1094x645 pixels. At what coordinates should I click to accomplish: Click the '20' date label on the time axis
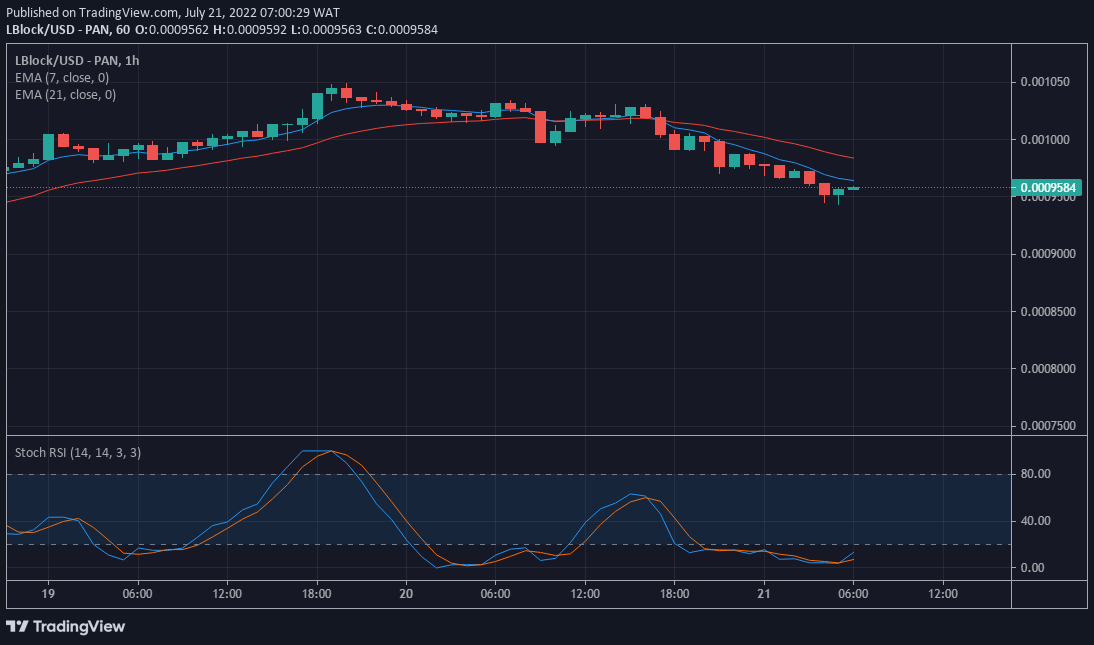click(406, 593)
